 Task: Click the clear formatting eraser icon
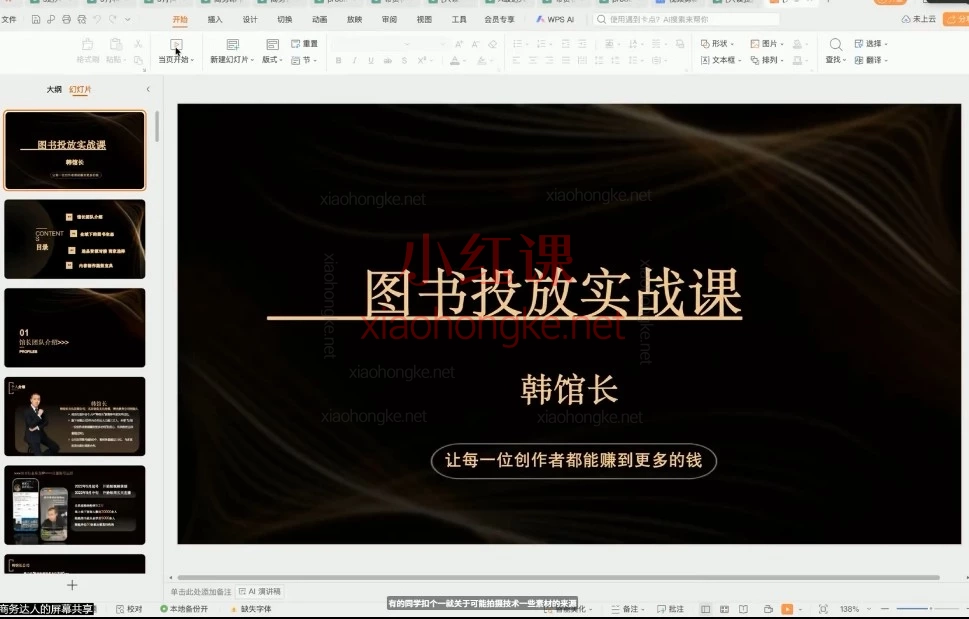click(x=493, y=44)
